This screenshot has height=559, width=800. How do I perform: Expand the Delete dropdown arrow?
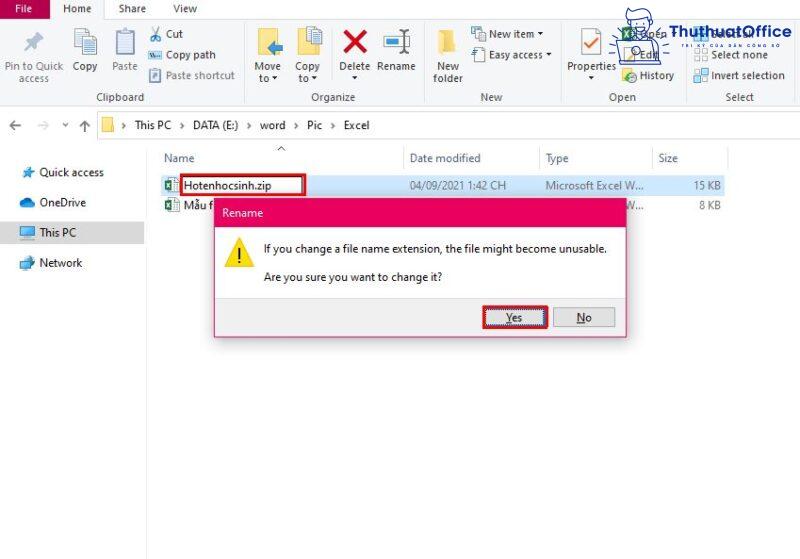[x=355, y=78]
